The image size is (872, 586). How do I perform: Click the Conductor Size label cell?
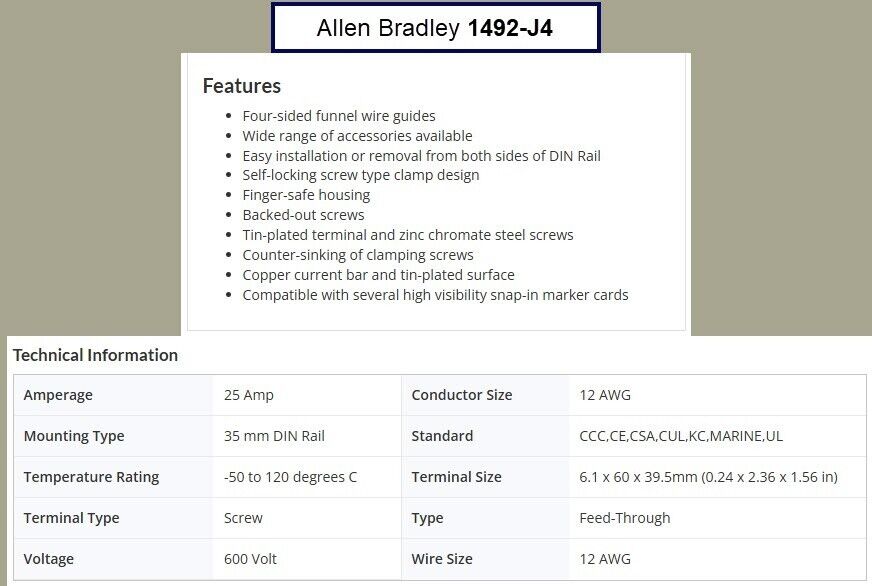(x=461, y=395)
